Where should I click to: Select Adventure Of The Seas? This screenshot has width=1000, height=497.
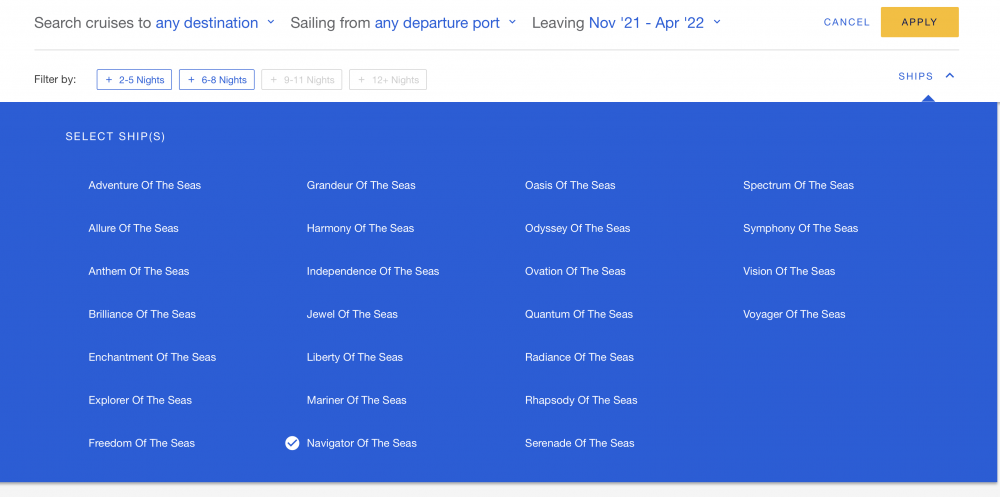pos(145,186)
